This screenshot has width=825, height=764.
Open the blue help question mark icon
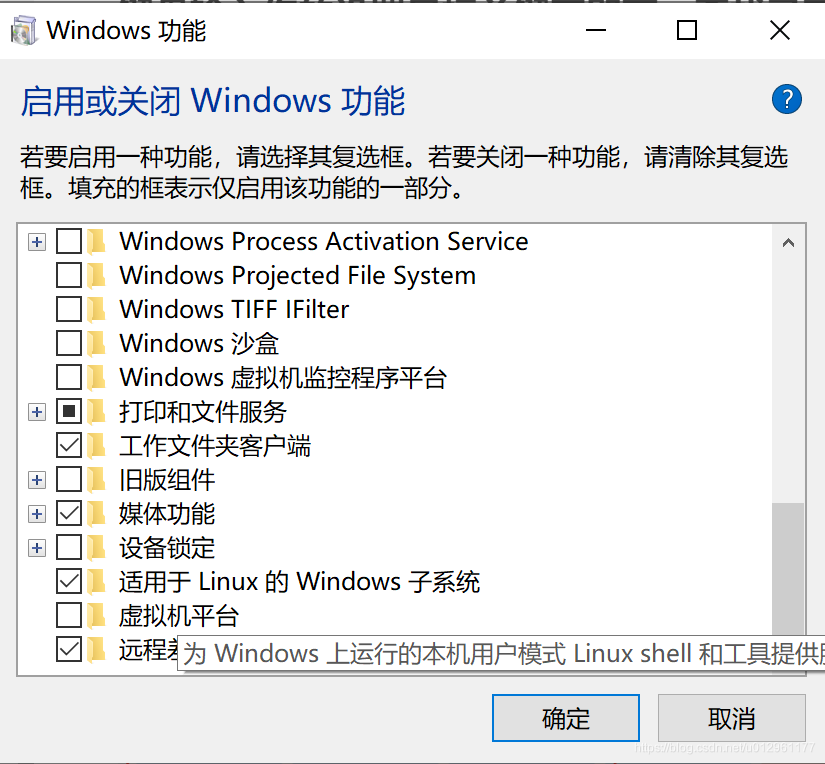point(787,99)
